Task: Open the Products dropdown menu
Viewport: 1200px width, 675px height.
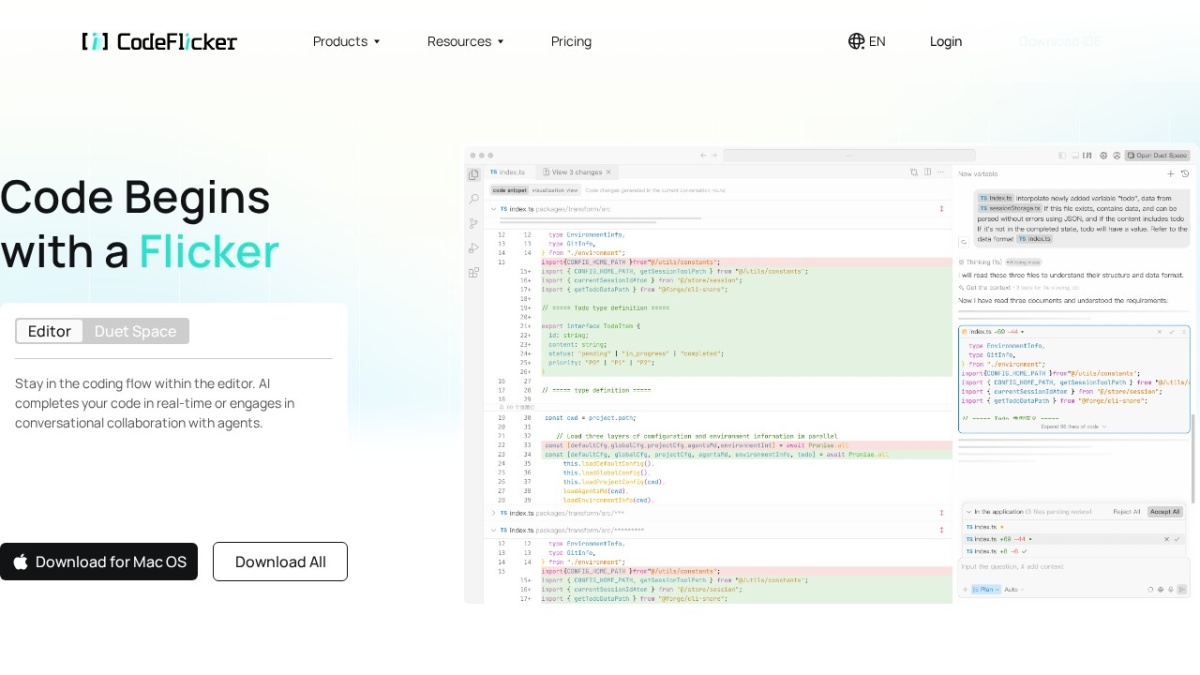Action: (346, 41)
